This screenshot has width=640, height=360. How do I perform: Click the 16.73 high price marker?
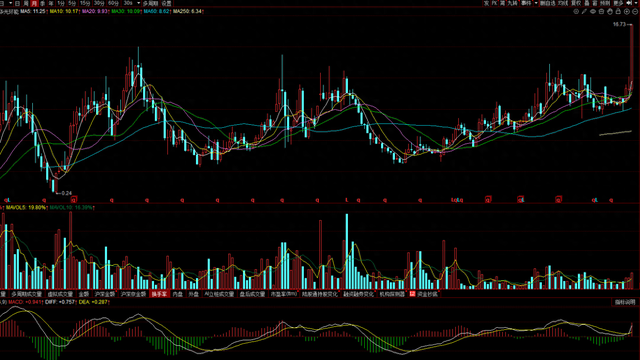(619, 24)
